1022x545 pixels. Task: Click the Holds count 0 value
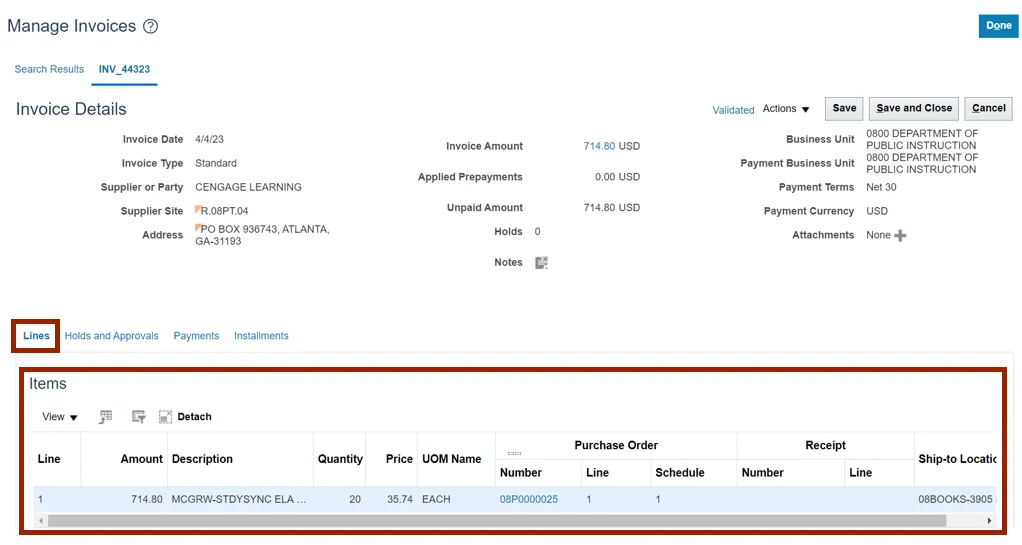(537, 231)
